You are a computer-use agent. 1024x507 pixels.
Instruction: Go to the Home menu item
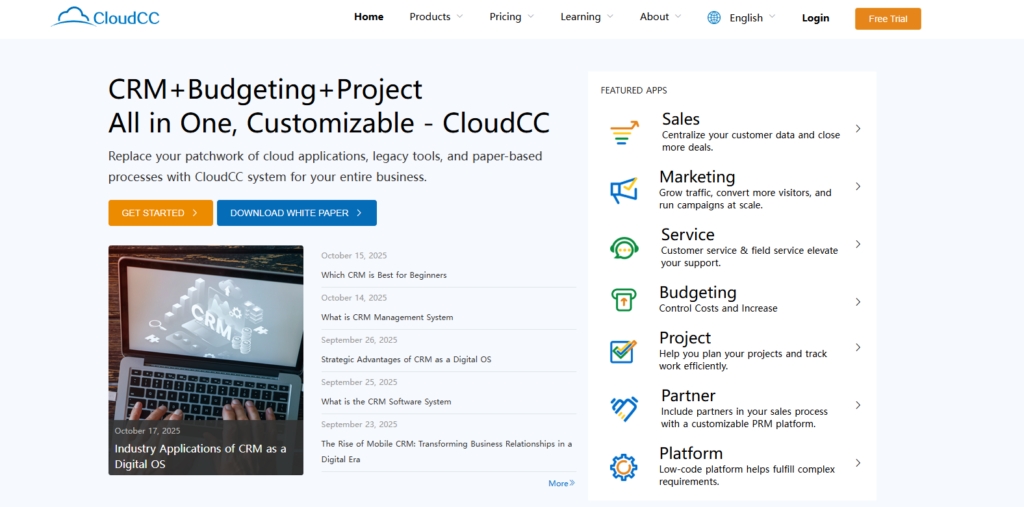[369, 17]
